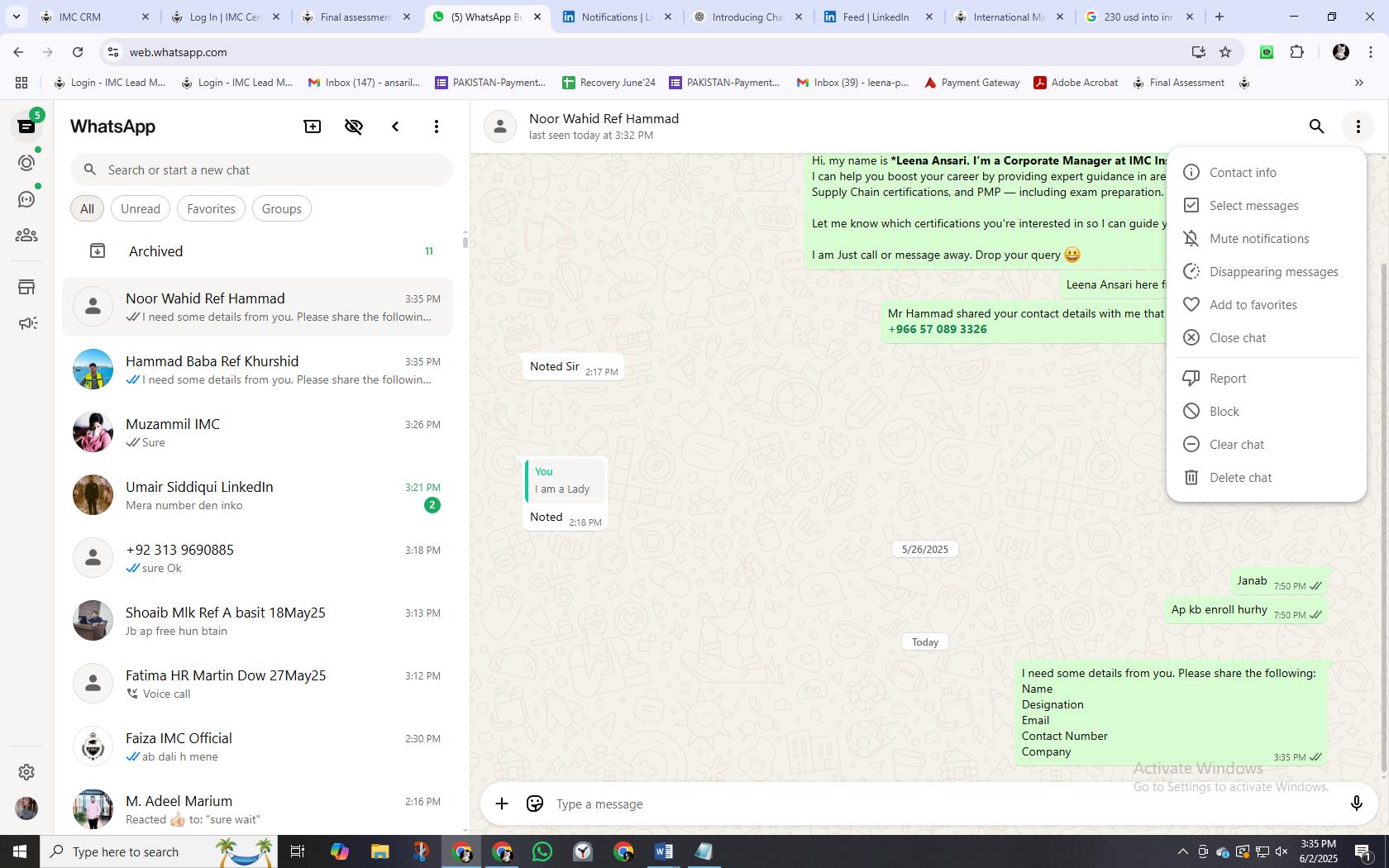Open profile picture at bottom of sidebar

26,808
